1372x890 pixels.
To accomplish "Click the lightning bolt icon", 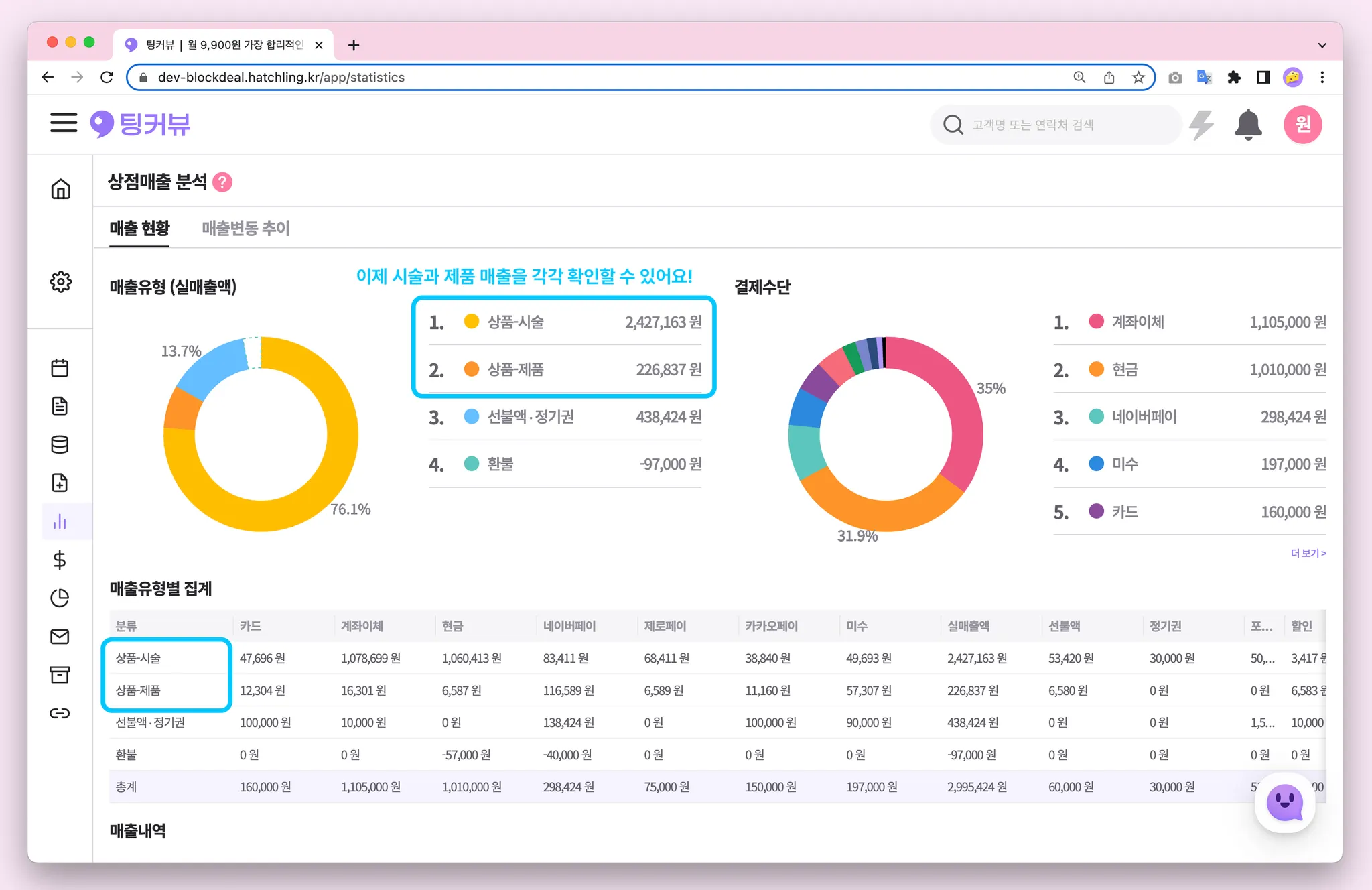I will tap(1201, 125).
